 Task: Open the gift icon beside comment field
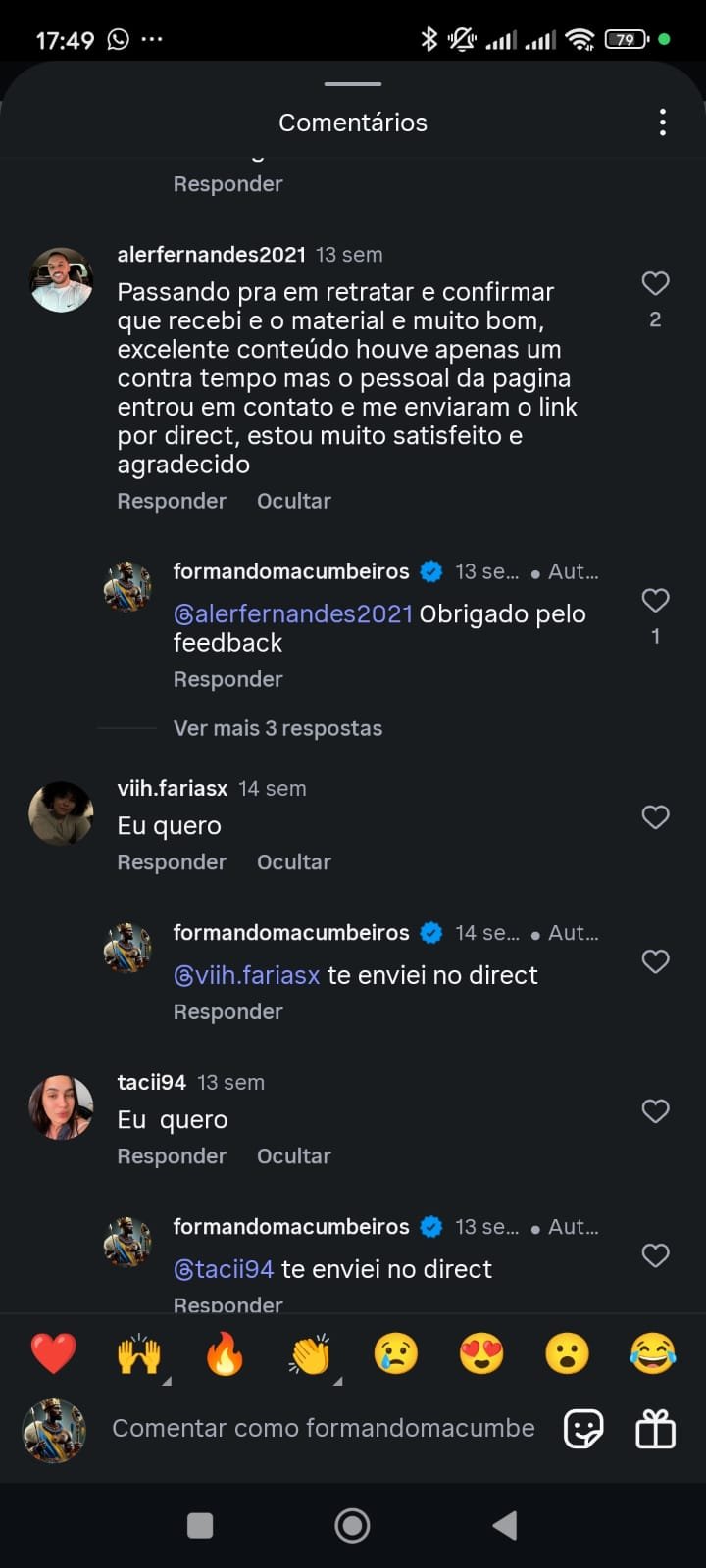tap(655, 1430)
